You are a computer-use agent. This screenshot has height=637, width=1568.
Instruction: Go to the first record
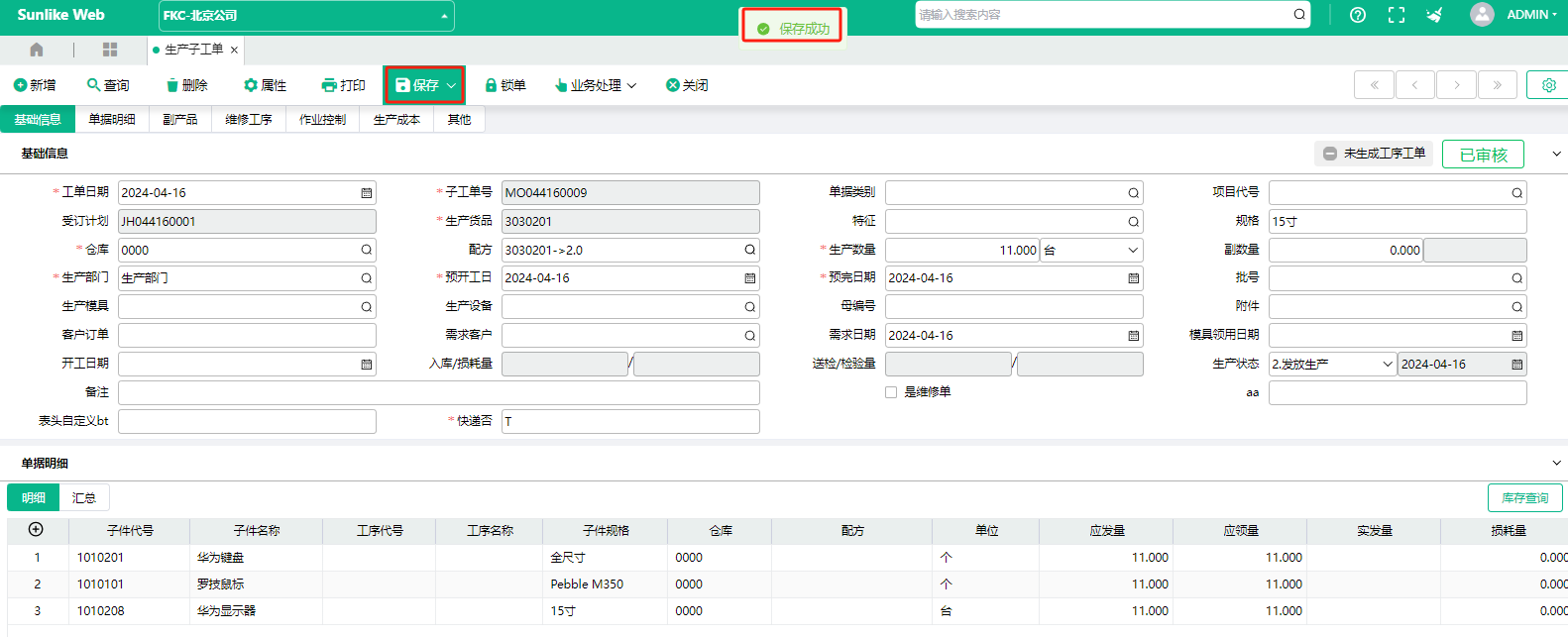1374,85
